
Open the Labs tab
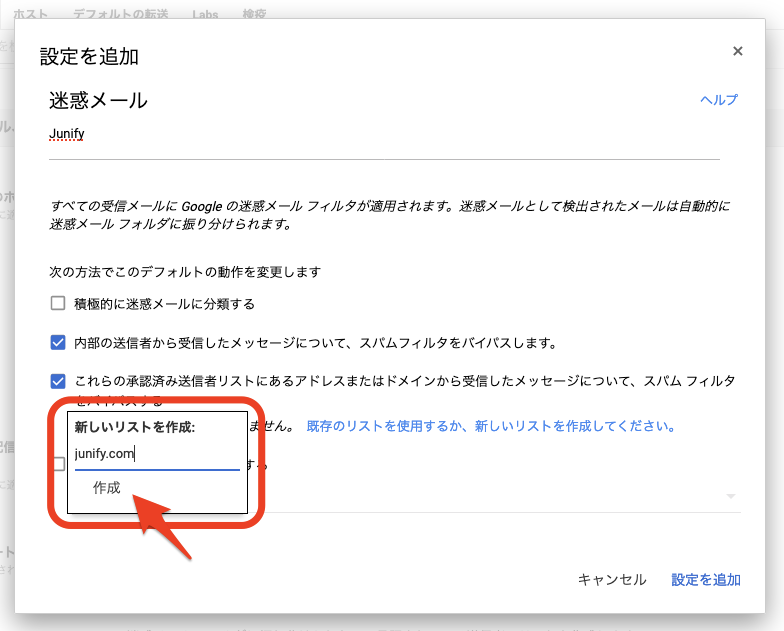click(x=203, y=16)
